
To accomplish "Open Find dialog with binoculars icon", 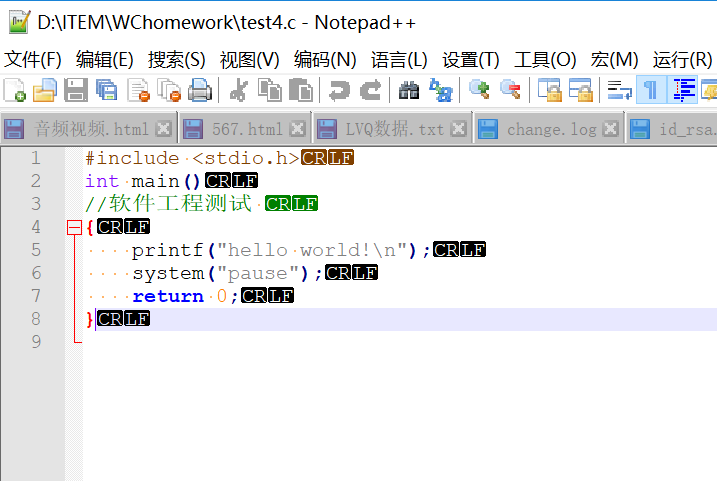I will click(409, 90).
